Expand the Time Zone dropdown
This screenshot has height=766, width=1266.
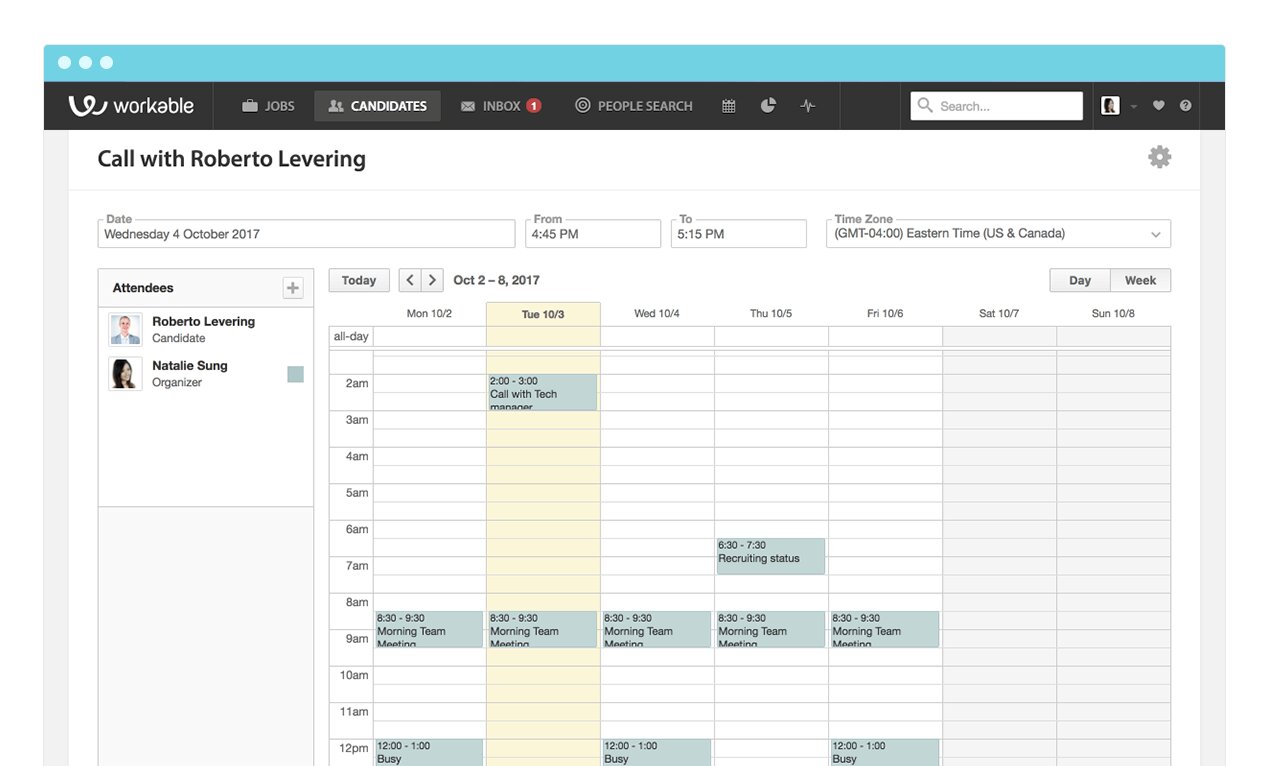pyautogui.click(x=1155, y=234)
